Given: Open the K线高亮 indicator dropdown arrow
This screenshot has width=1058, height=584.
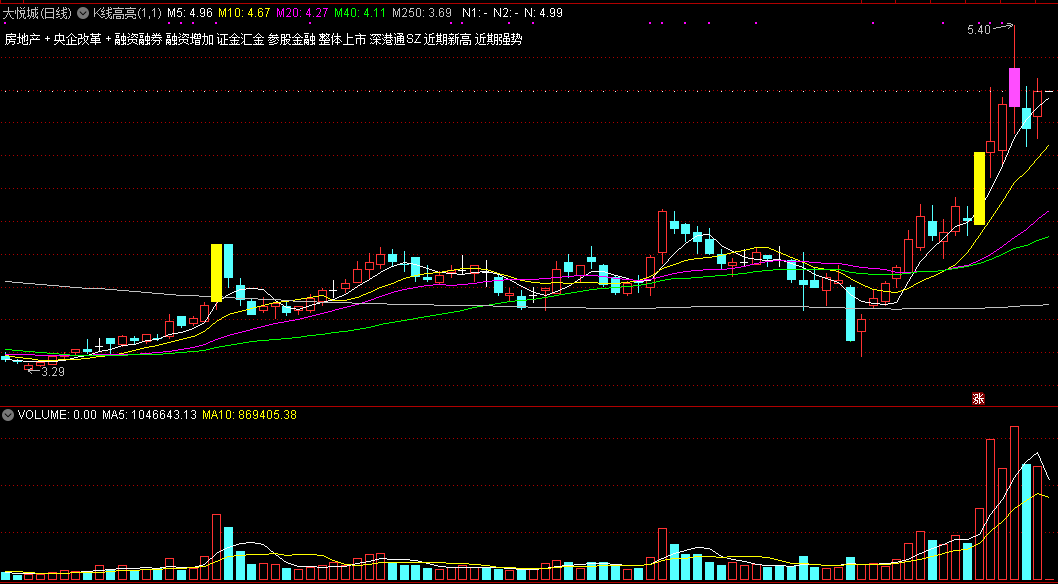Looking at the screenshot, I should point(83,13).
